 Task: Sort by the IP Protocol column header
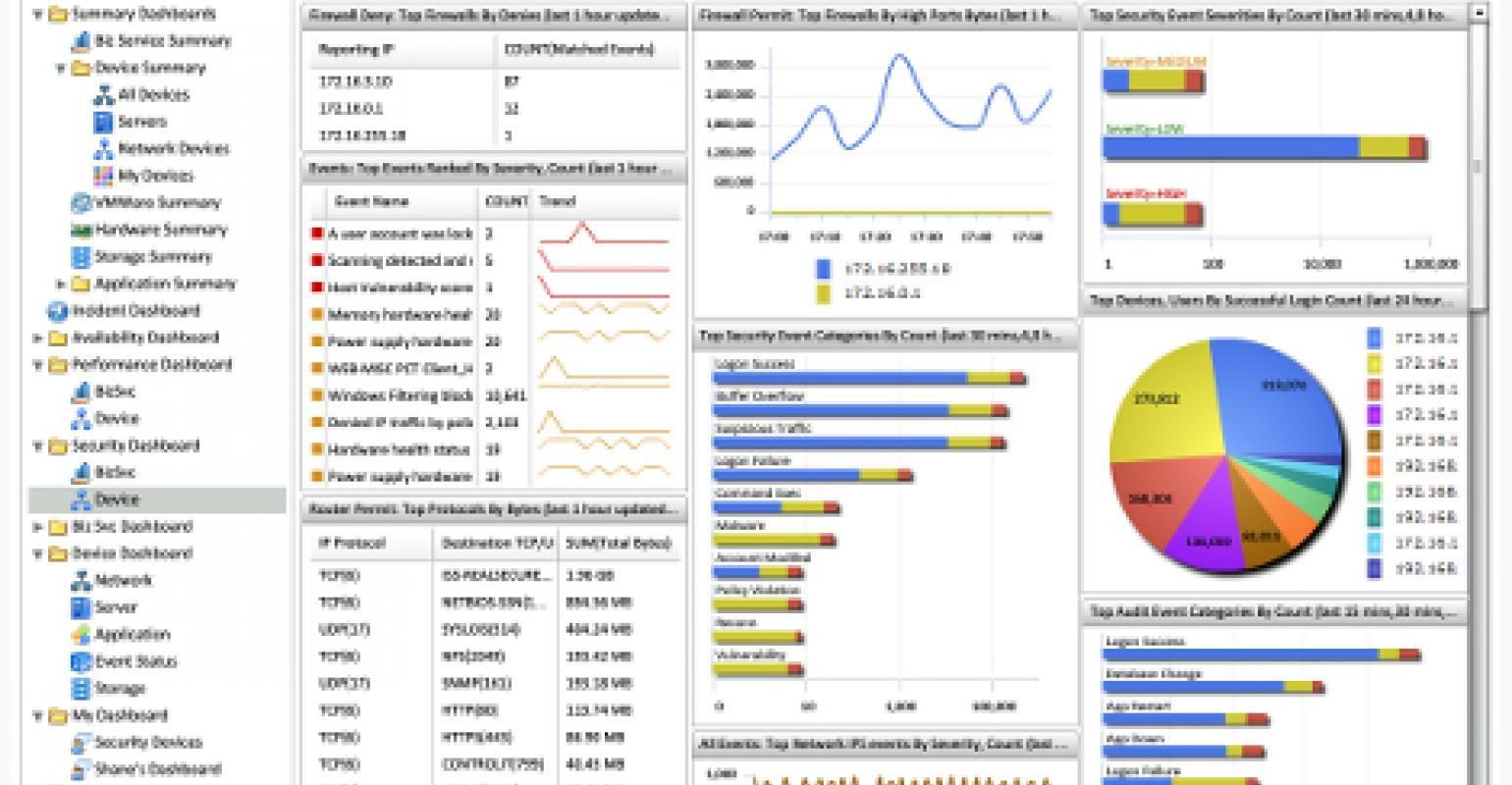tap(371, 544)
